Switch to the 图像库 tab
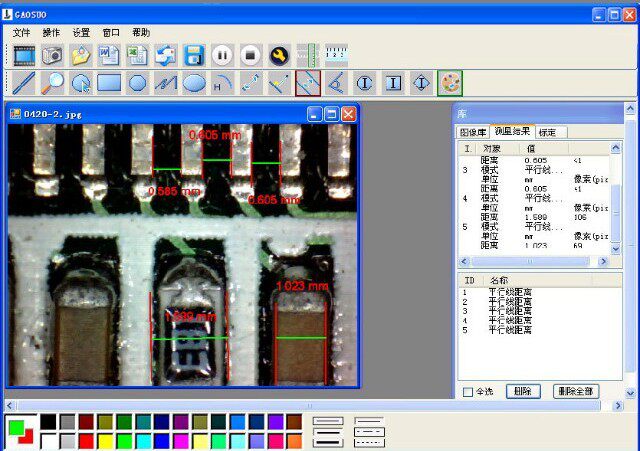 [x=473, y=132]
